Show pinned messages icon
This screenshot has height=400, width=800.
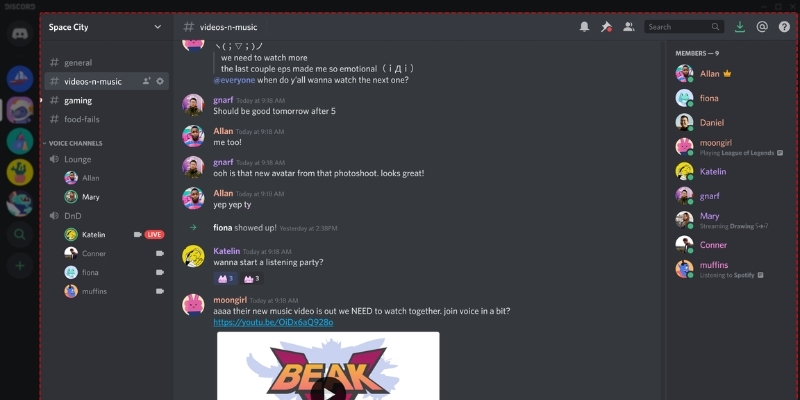point(606,27)
